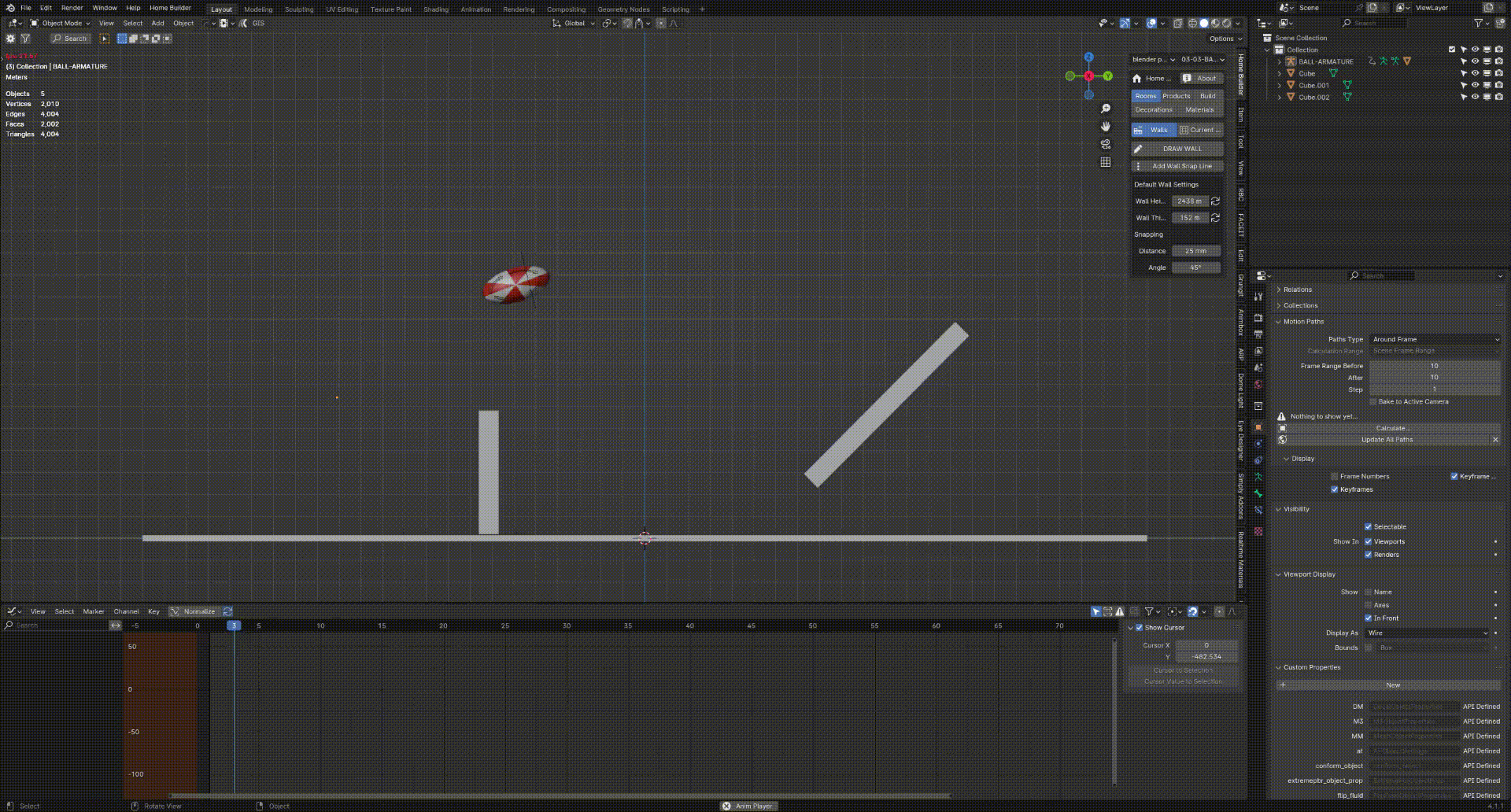Click Add Wall Snap Line button
Image resolution: width=1511 pixels, height=812 pixels.
pos(1177,166)
